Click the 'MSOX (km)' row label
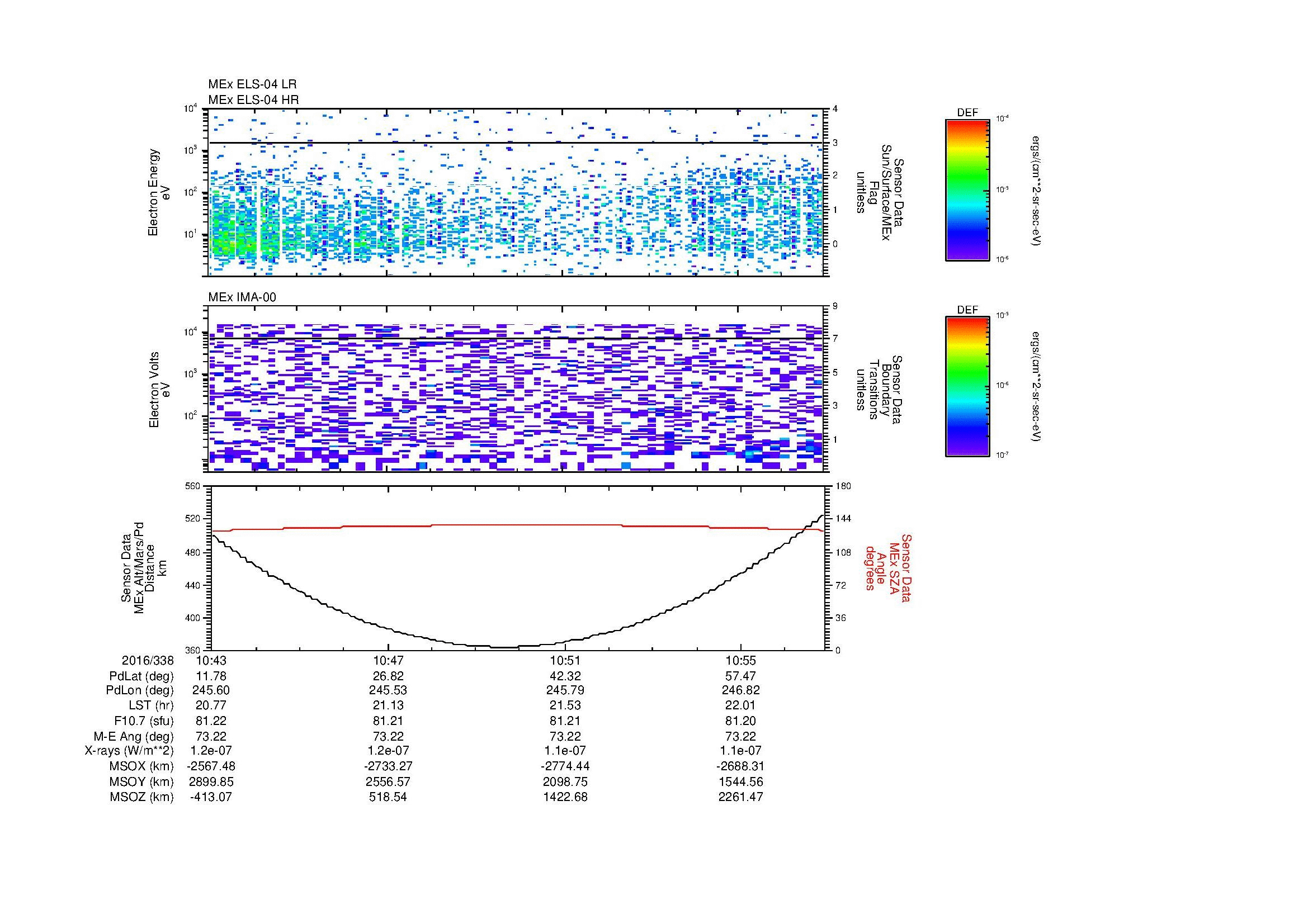The width and height of the screenshot is (1308, 924). point(141,766)
